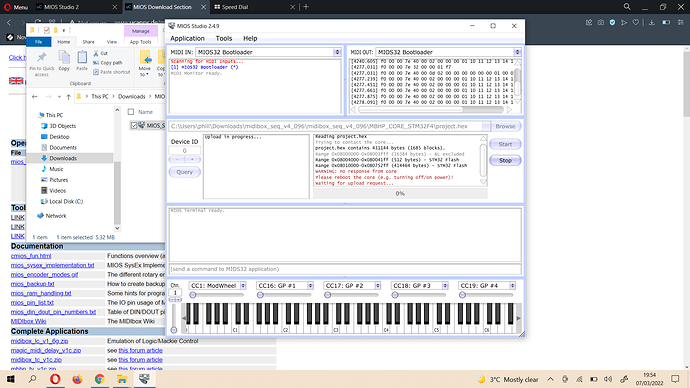This screenshot has height=388, width=690.
Task: Click the Start upload button
Action: click(505, 144)
